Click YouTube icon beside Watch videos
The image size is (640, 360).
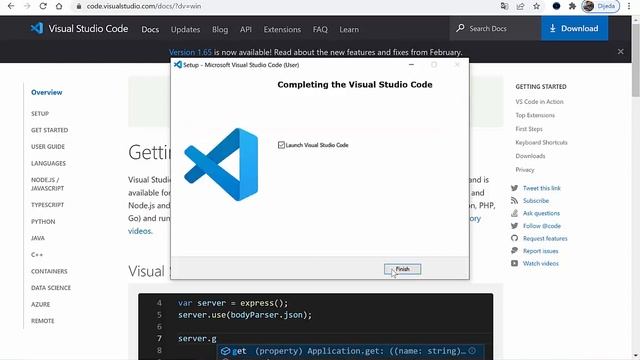point(514,263)
